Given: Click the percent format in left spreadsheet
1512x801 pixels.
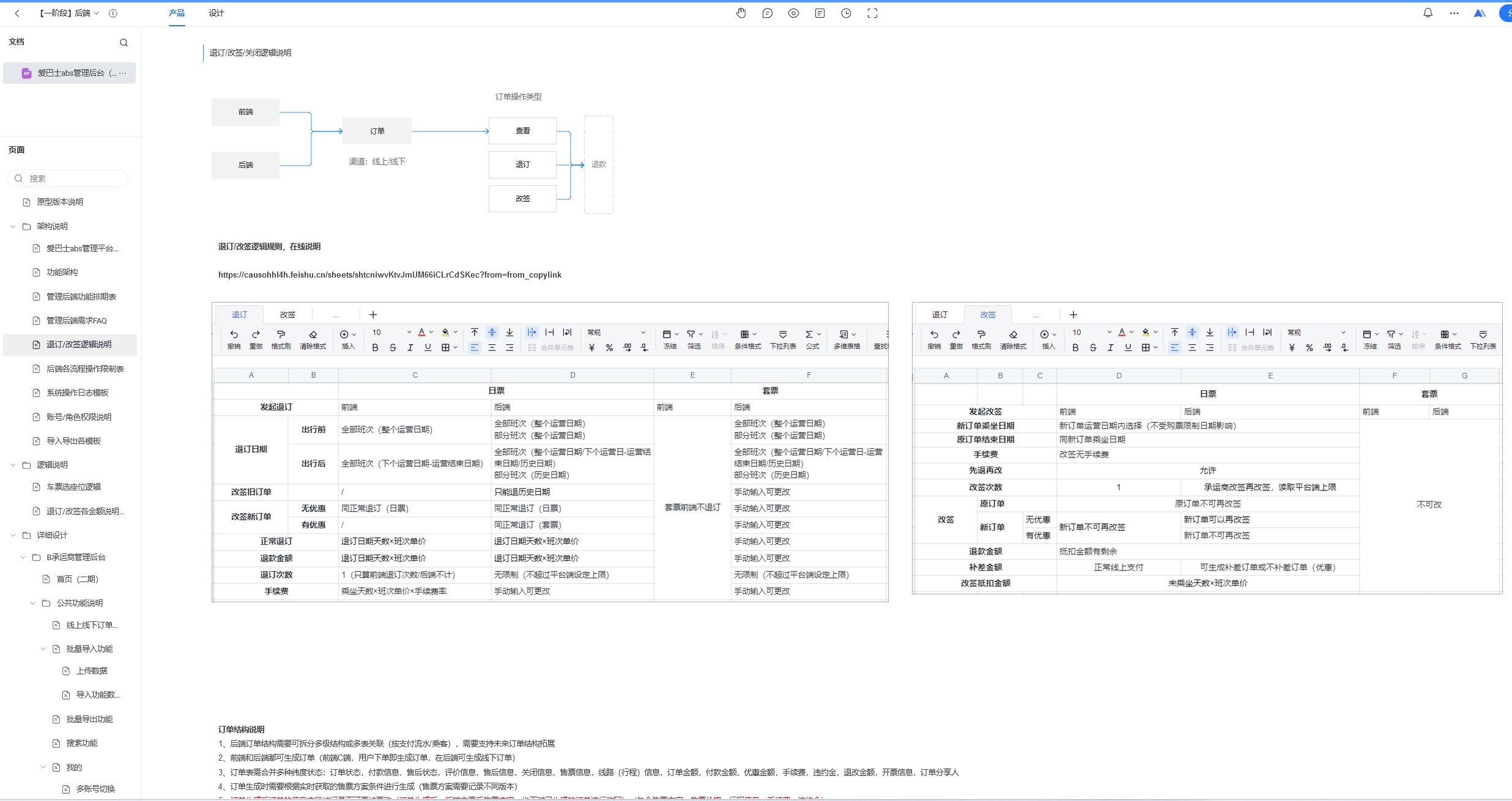Looking at the screenshot, I should click(x=609, y=347).
